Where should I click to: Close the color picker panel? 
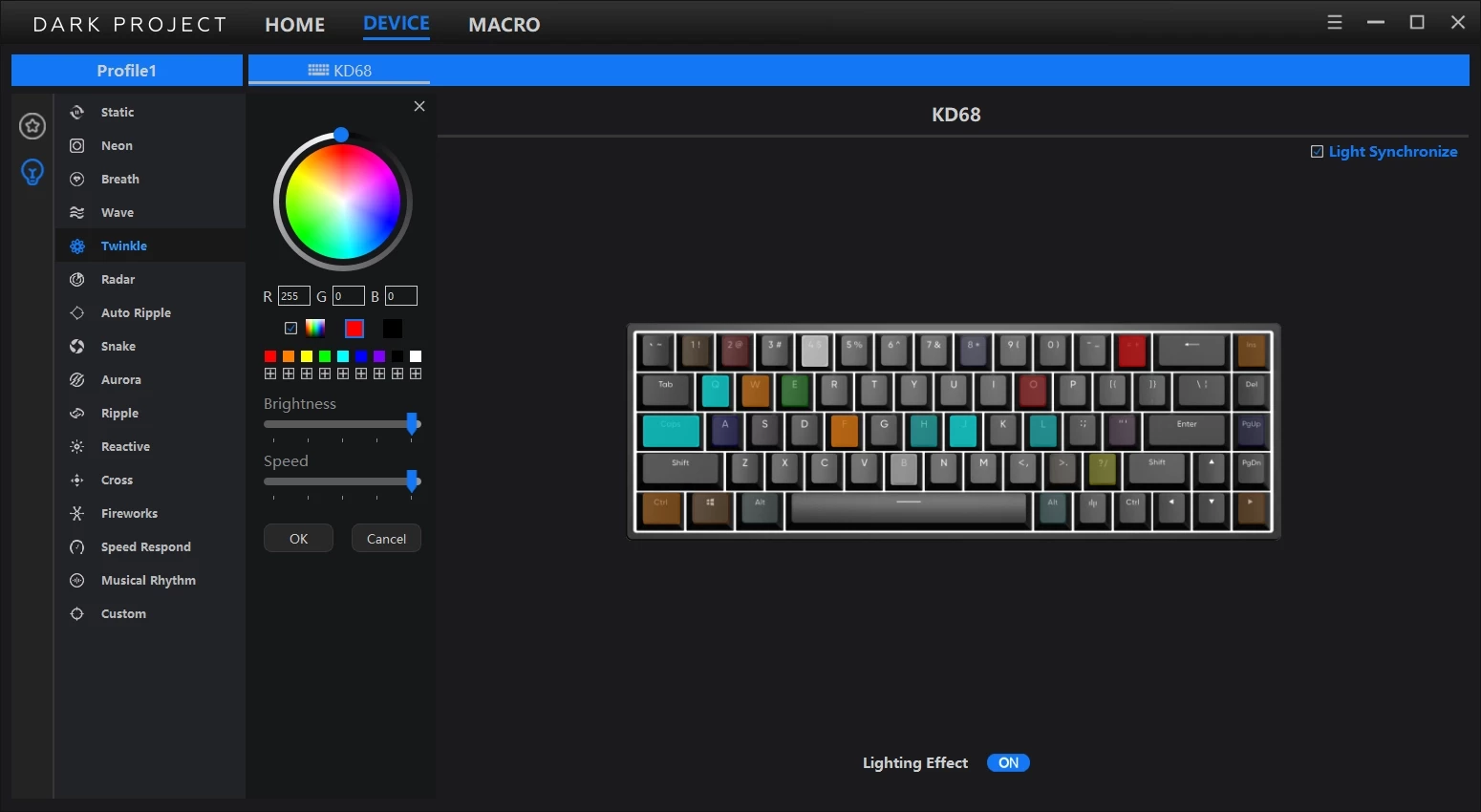point(419,106)
